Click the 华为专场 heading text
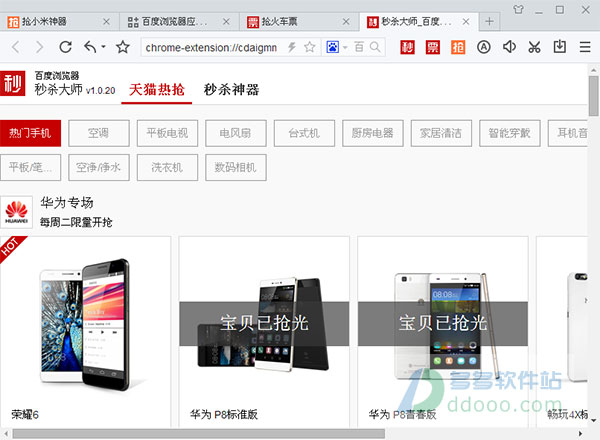Screen dimensions: 600x440 pos(67,202)
